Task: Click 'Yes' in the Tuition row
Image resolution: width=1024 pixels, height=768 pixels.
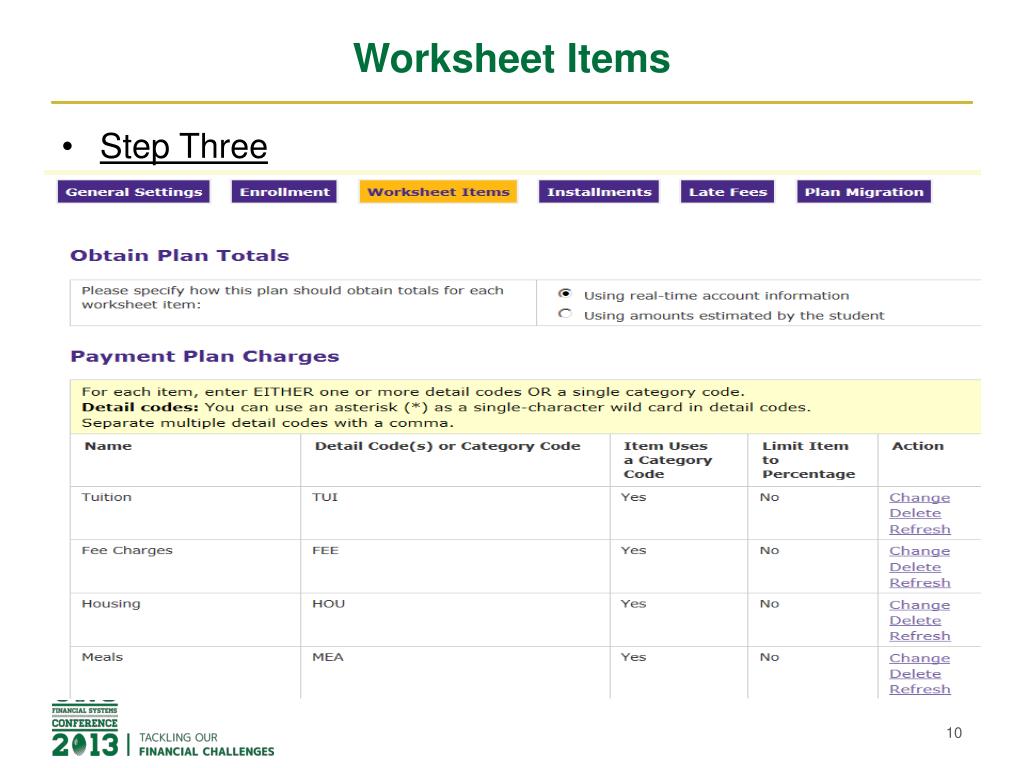Action: pyautogui.click(x=633, y=497)
